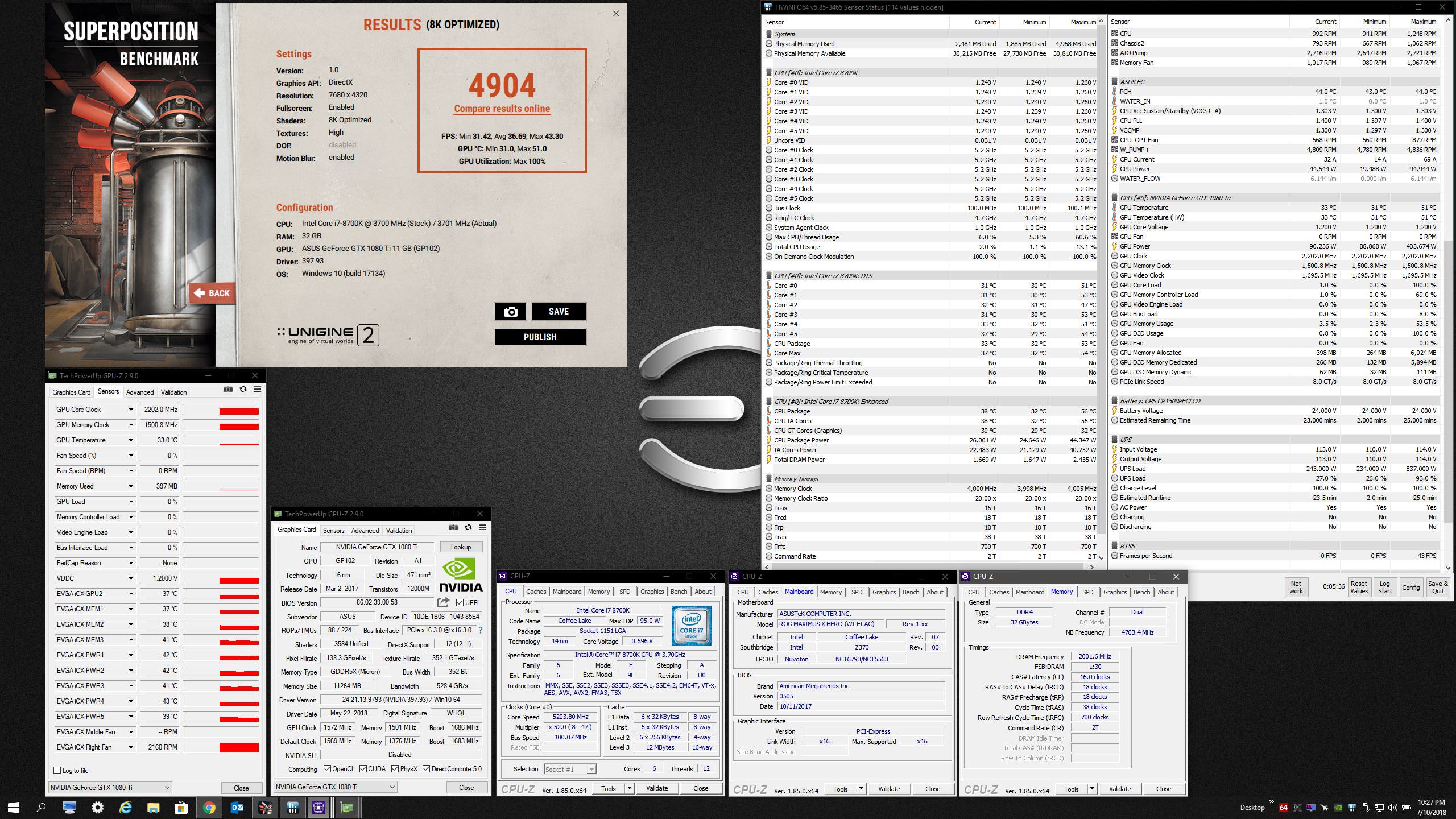
Task: Open GPU Temperature sensor dropdown
Action: pos(131,440)
